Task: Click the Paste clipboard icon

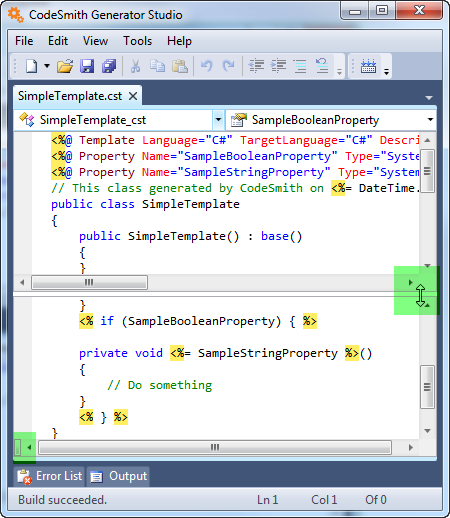Action: tap(180, 66)
